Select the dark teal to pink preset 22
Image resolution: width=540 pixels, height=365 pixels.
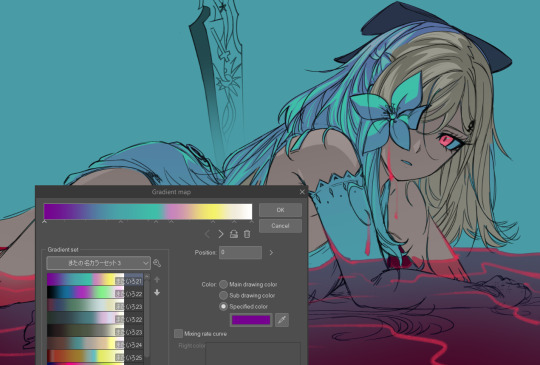pos(95,319)
